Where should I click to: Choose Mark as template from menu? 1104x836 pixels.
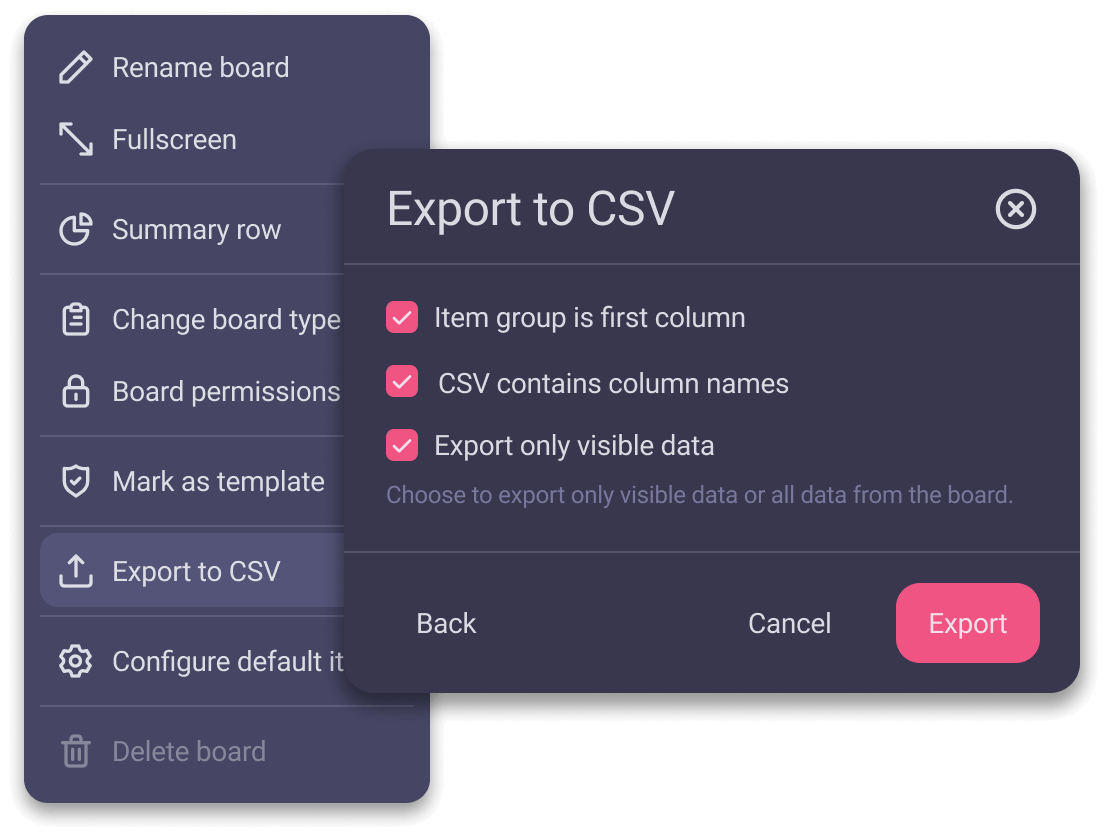pos(218,482)
